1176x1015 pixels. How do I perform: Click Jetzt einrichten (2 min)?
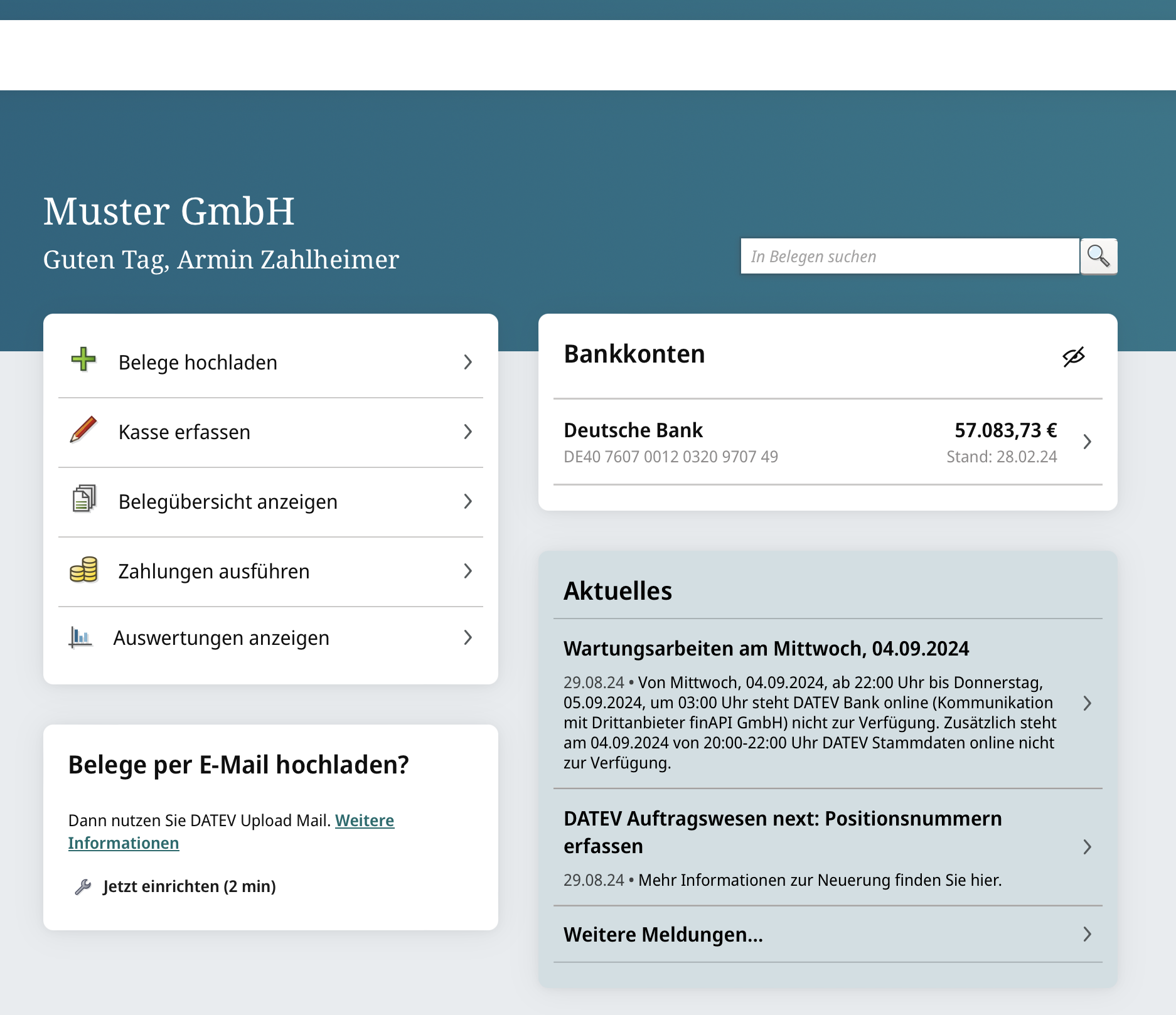(189, 886)
